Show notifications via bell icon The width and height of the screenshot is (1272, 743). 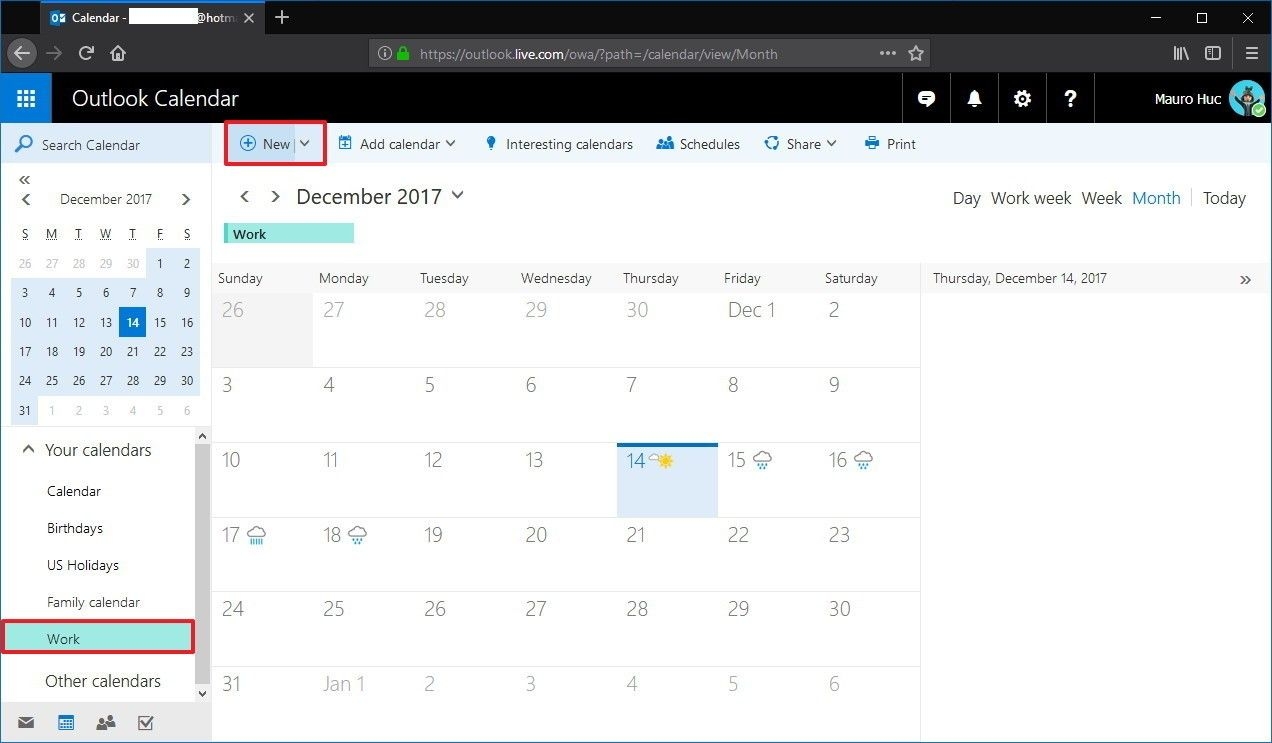[x=974, y=98]
